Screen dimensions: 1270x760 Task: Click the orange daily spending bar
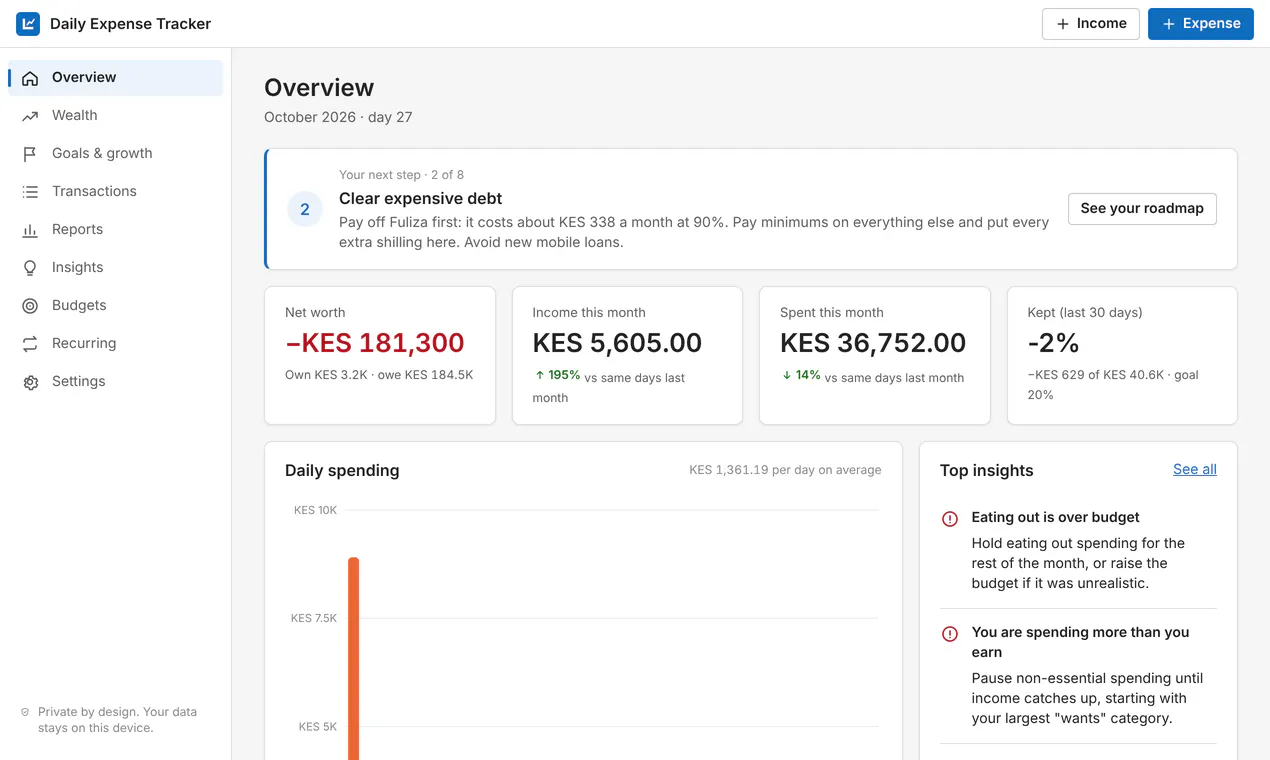353,658
